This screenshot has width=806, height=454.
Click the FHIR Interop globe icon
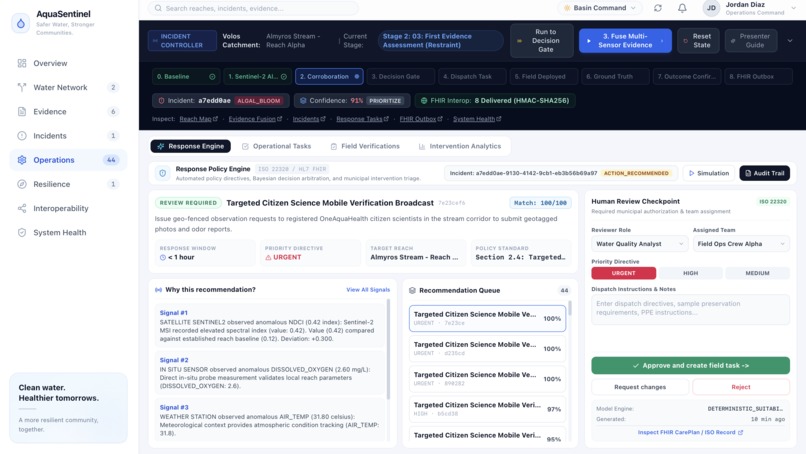(424, 101)
